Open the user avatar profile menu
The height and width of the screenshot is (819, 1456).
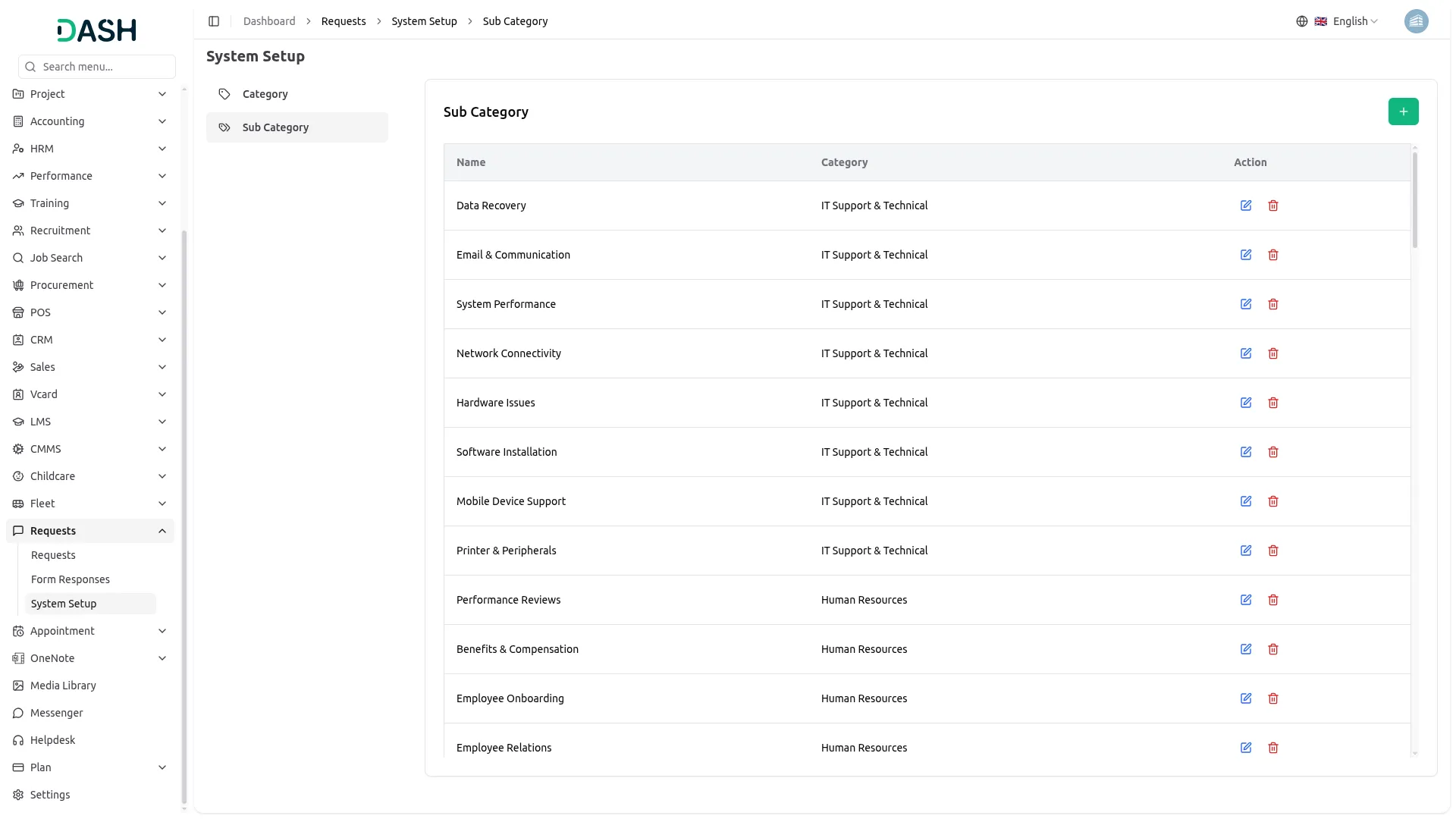tap(1415, 21)
